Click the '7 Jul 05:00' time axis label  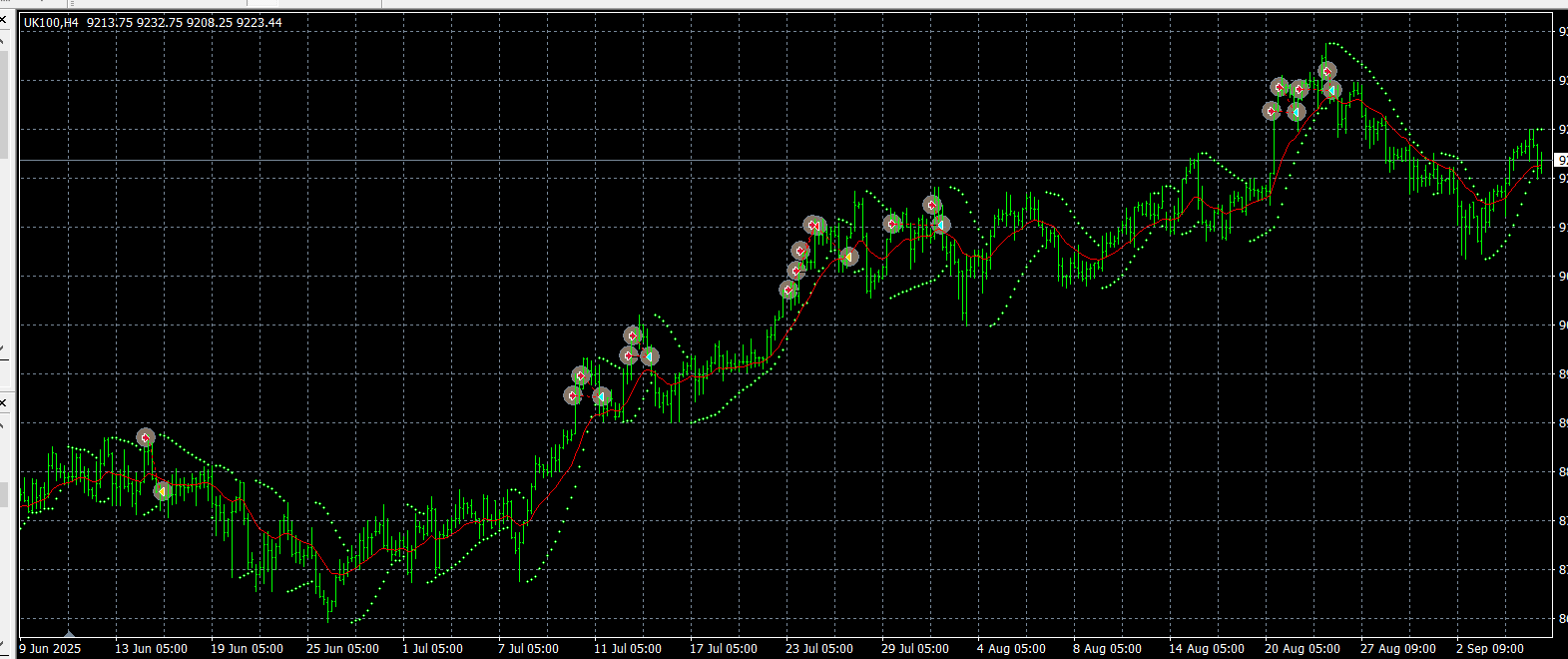pyautogui.click(x=528, y=648)
